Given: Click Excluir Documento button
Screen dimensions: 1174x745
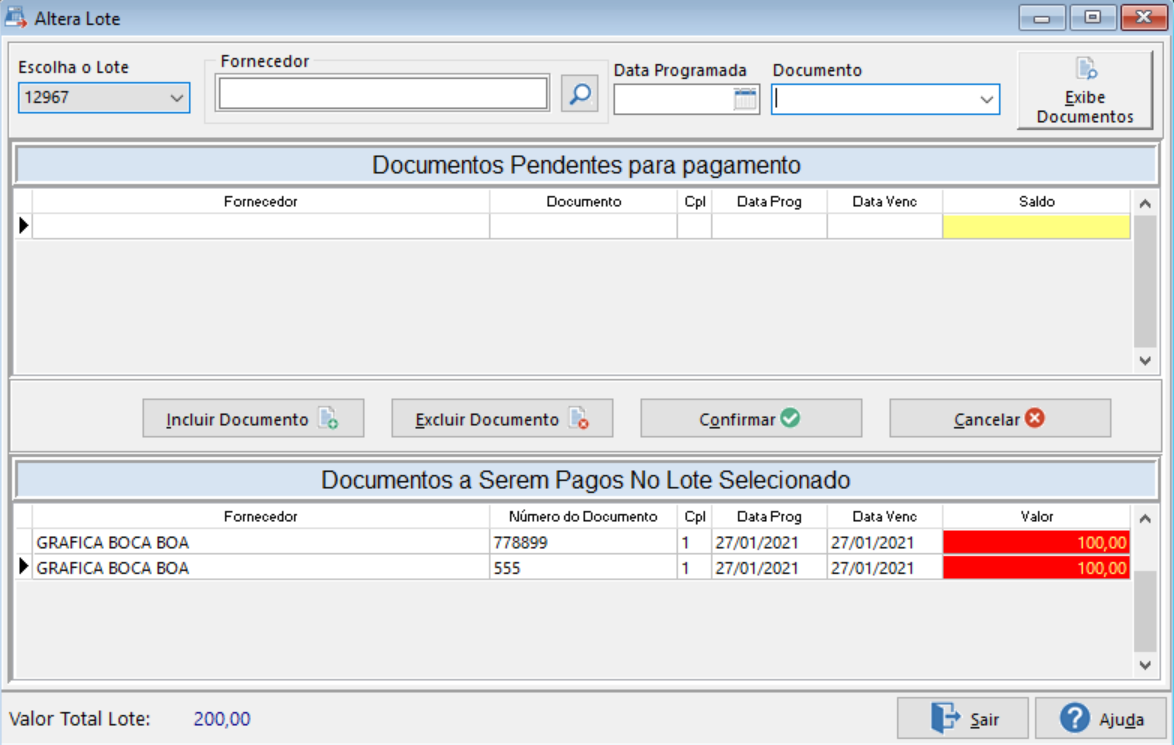Looking at the screenshot, I should point(502,419).
